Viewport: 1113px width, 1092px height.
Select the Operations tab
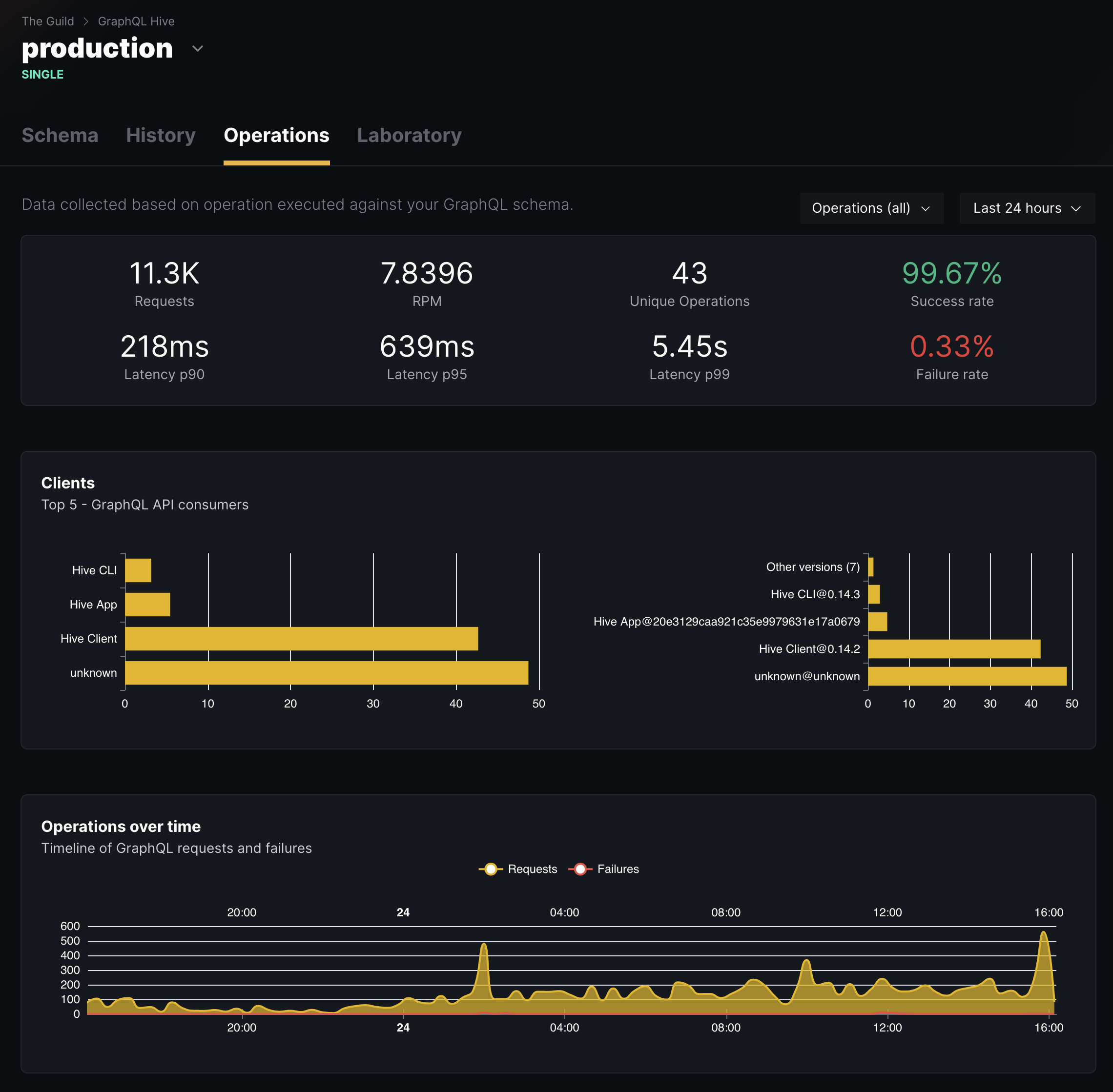pos(276,136)
